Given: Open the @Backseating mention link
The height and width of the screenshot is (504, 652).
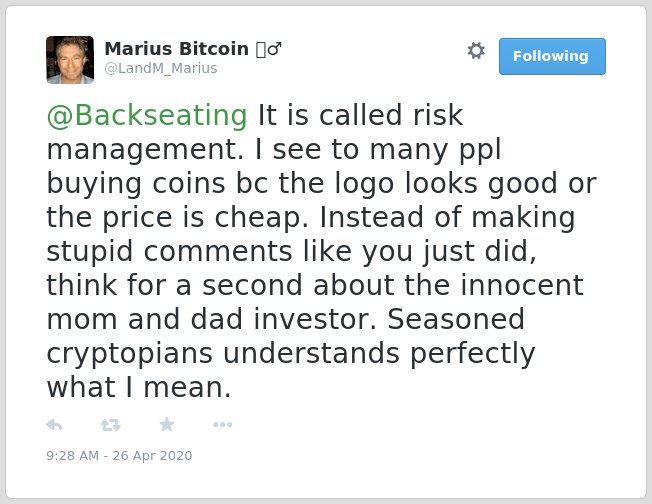Looking at the screenshot, I should (x=147, y=115).
